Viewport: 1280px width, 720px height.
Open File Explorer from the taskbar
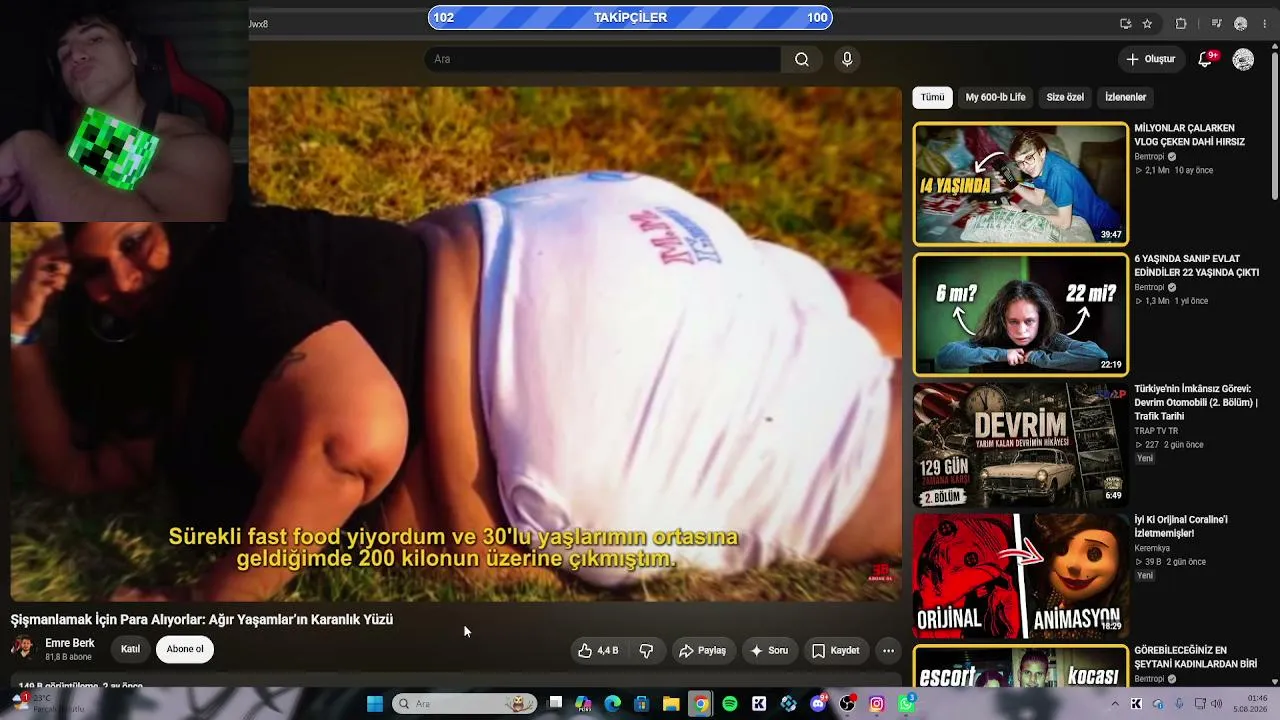coord(671,704)
